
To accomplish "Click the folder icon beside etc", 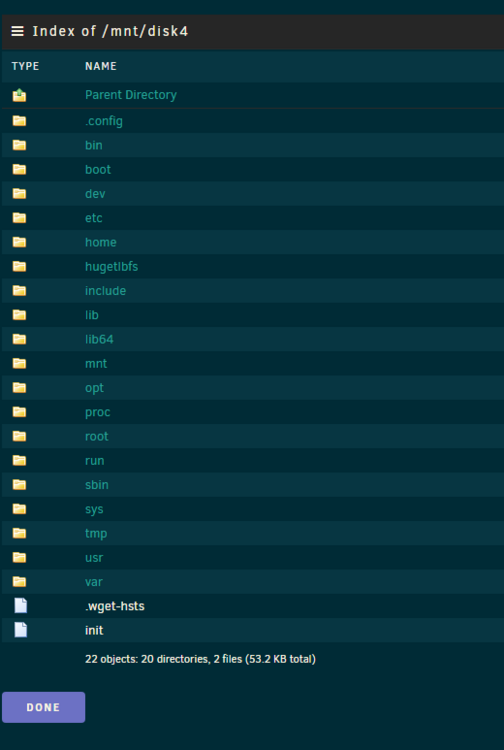I will click(x=20, y=218).
